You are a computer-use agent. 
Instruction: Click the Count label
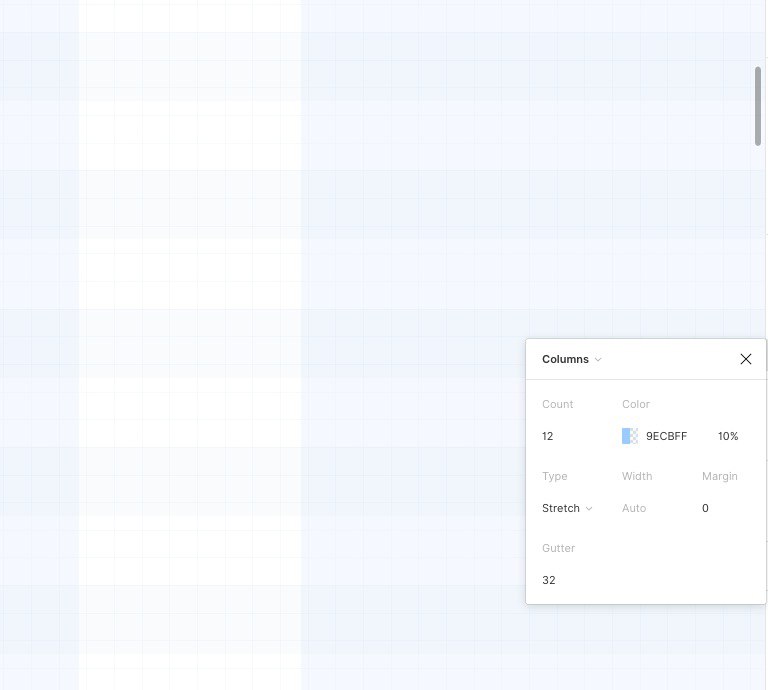(x=557, y=404)
